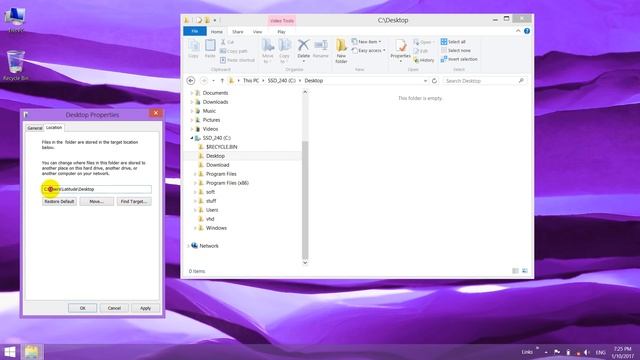Click Cancel in Desktop Properties
The height and width of the screenshot is (360, 640).
114,308
